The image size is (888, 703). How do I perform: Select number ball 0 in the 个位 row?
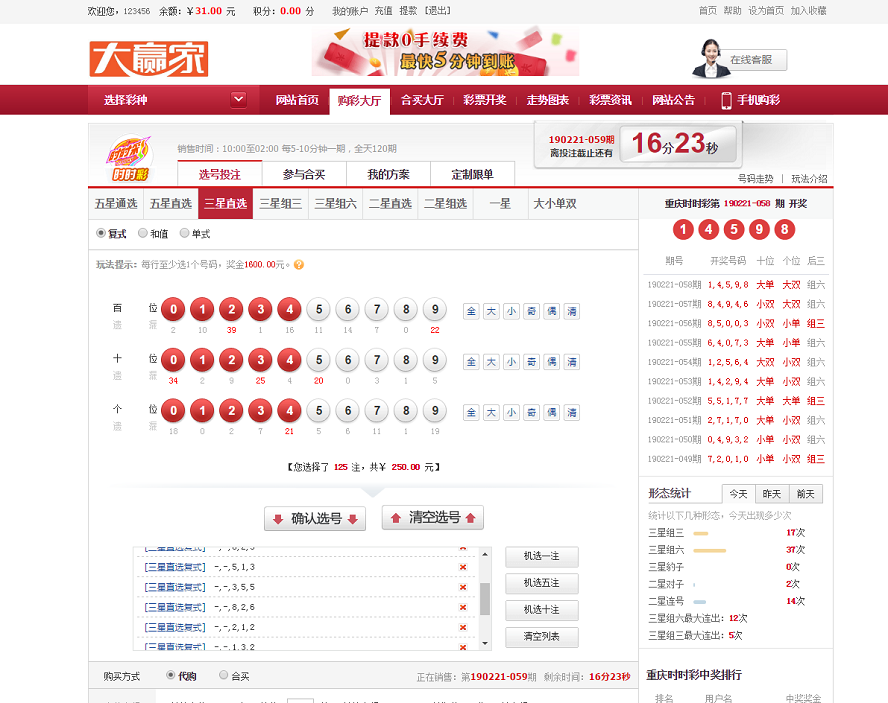tap(173, 411)
